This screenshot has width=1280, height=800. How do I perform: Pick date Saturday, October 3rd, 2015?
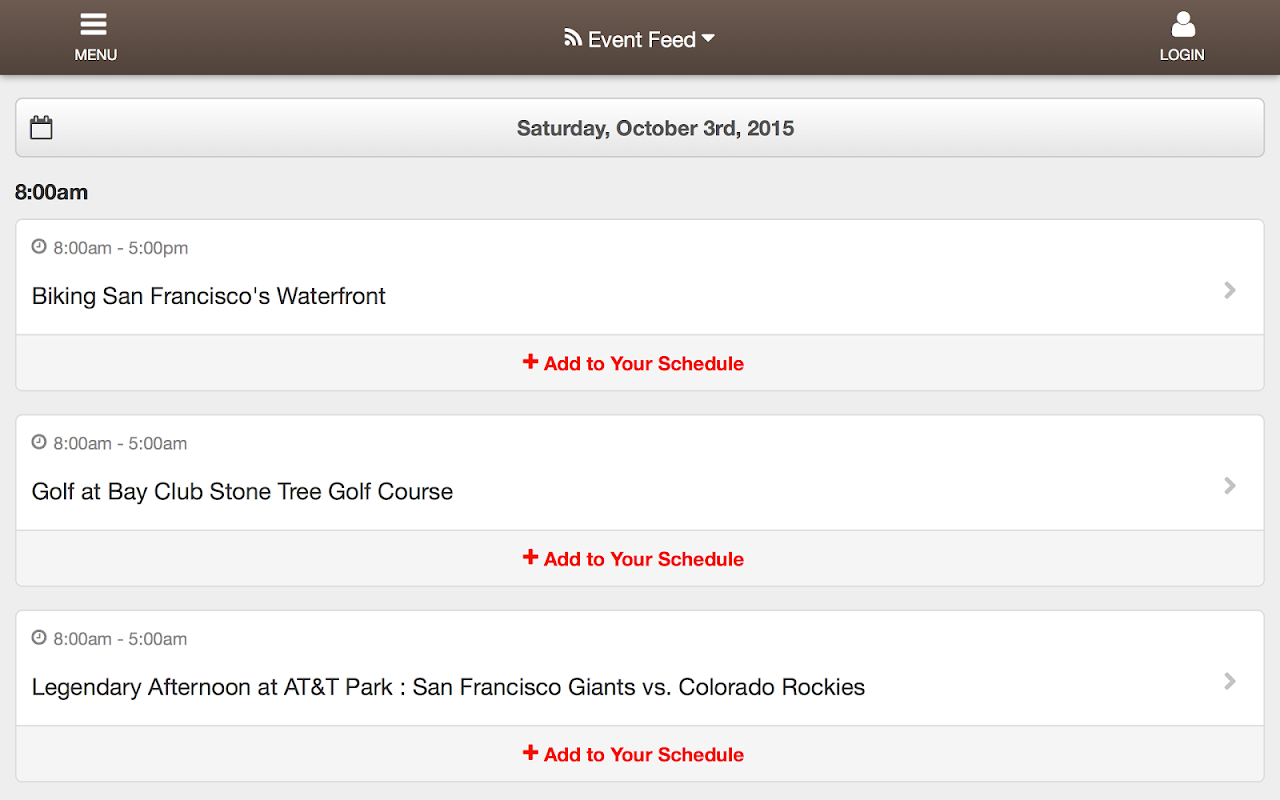[655, 128]
